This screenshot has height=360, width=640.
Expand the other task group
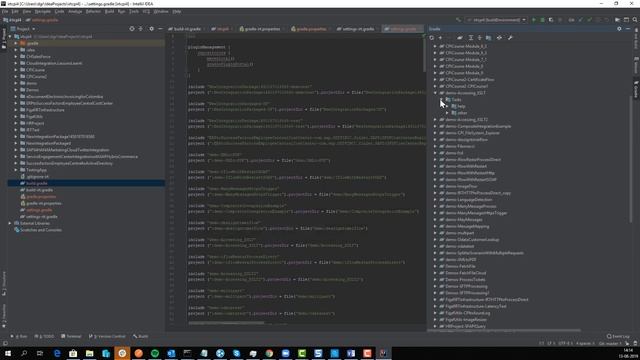click(x=447, y=113)
